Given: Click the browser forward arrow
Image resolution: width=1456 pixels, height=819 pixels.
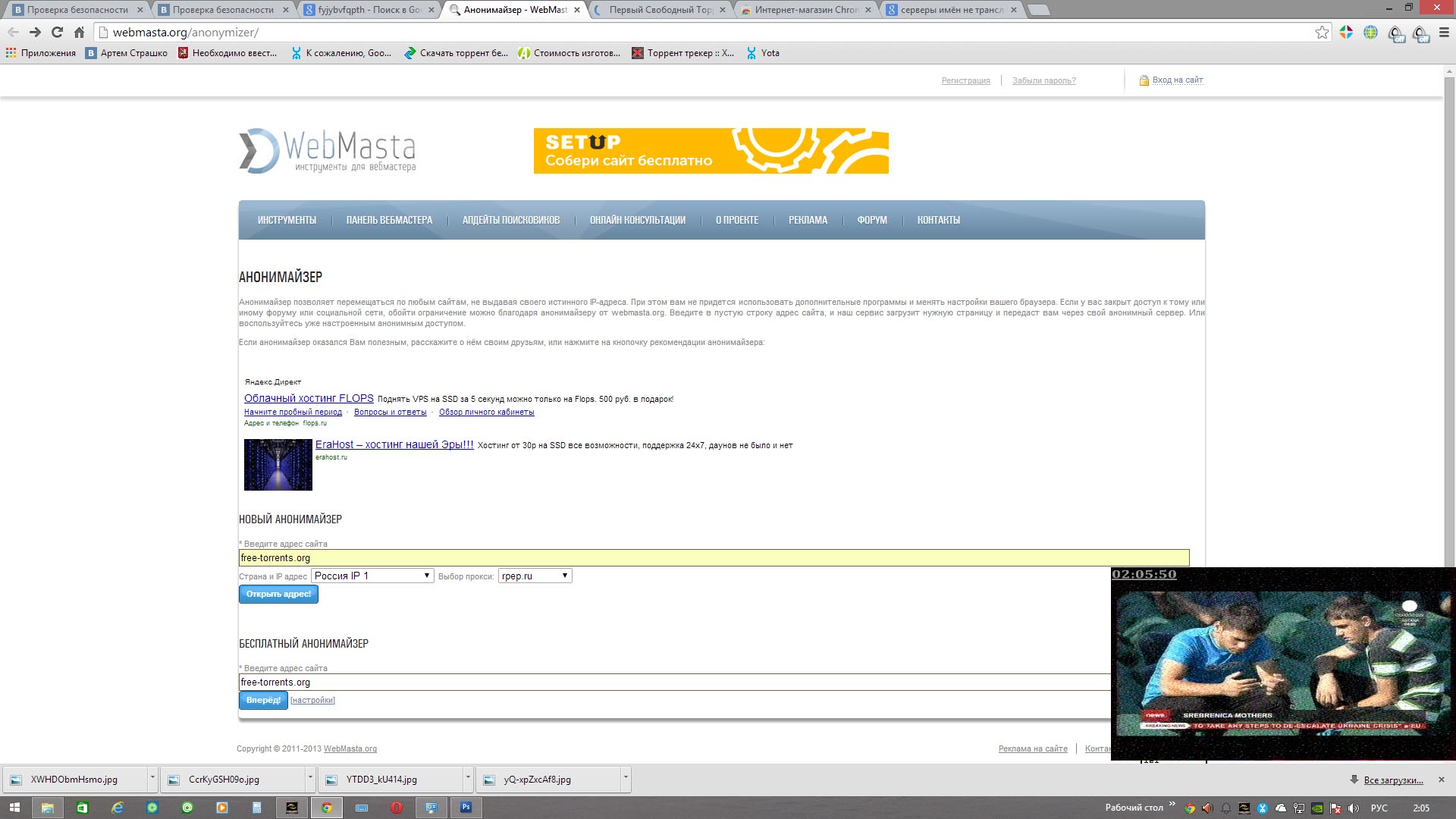Looking at the screenshot, I should click(35, 32).
